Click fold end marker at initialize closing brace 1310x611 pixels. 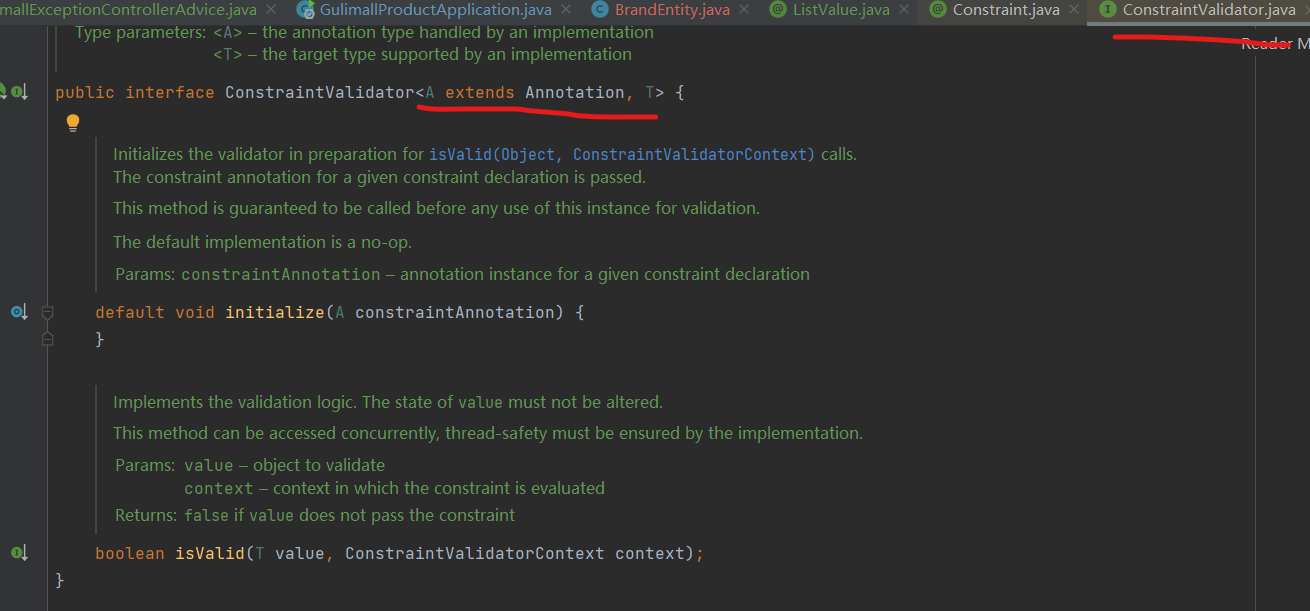(47, 340)
